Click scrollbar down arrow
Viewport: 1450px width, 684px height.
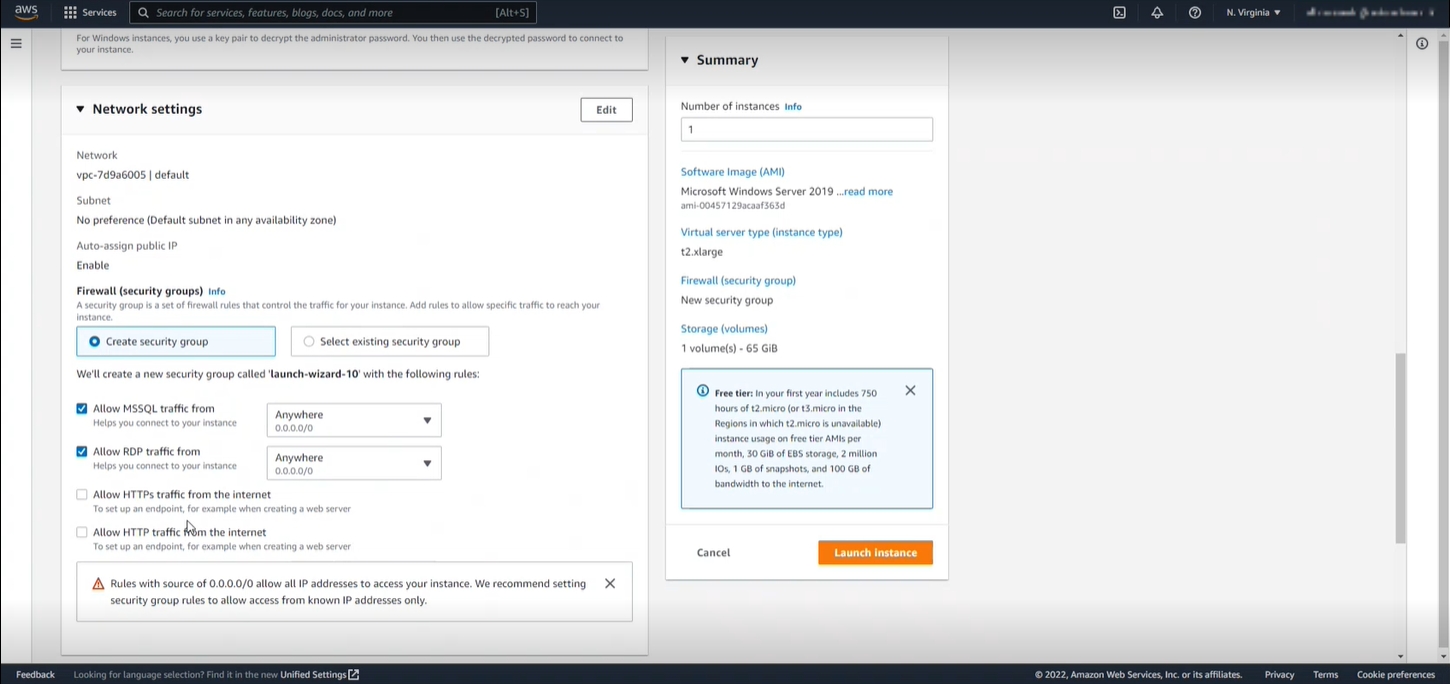coord(1400,657)
